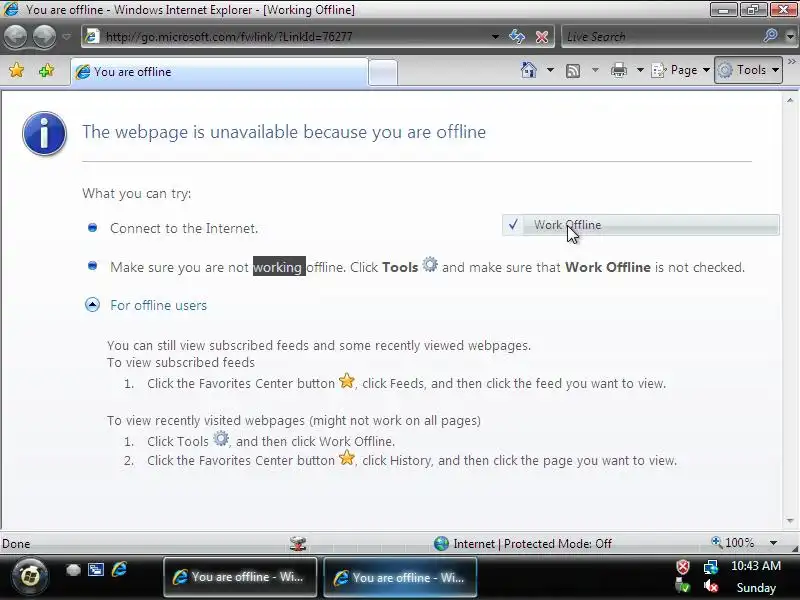
Task: Open the Tools menu button
Action: (x=748, y=70)
